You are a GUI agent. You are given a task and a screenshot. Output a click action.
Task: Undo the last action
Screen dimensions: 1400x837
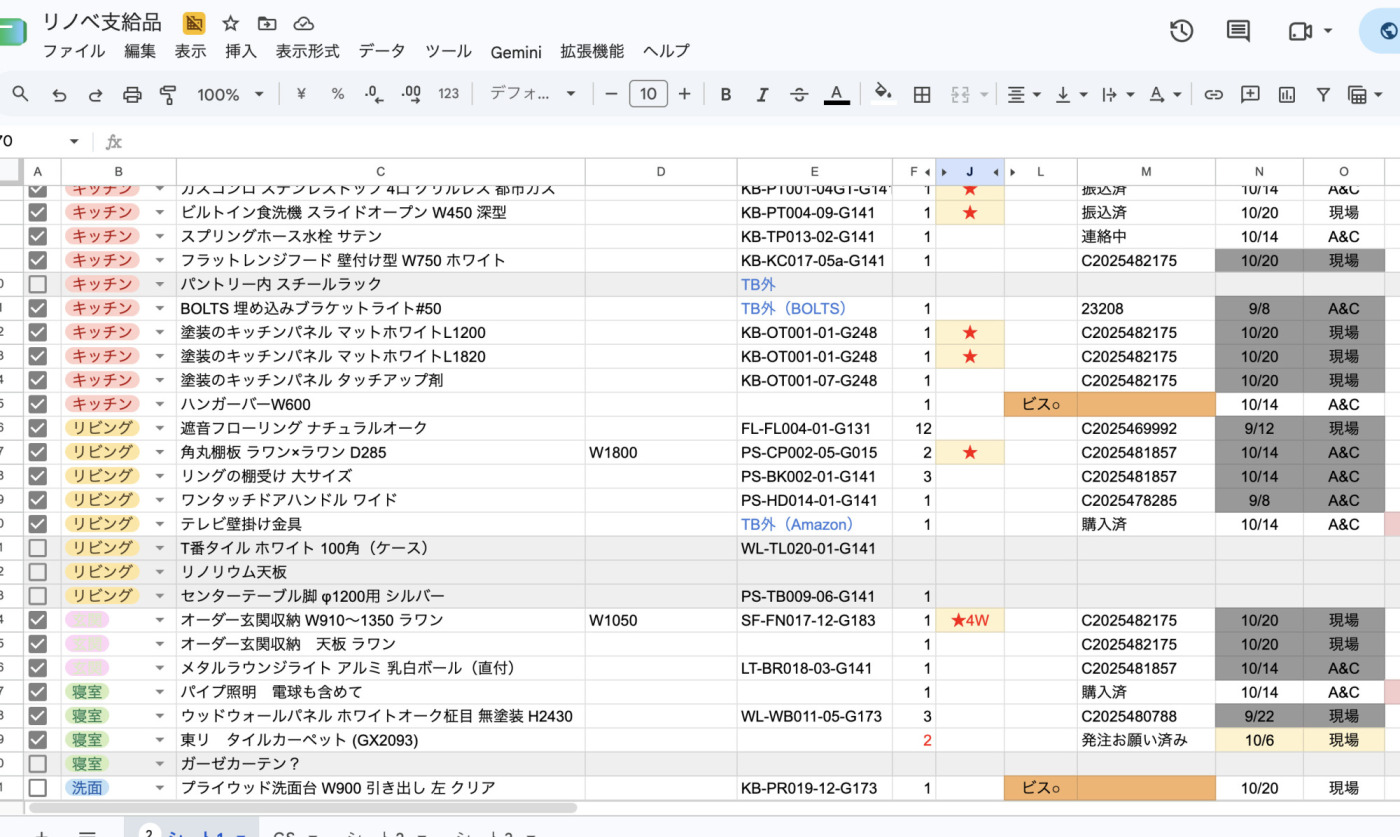click(59, 94)
